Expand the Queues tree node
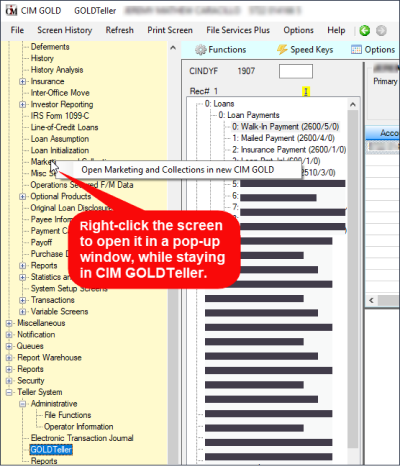The image size is (400, 466). click(9, 346)
